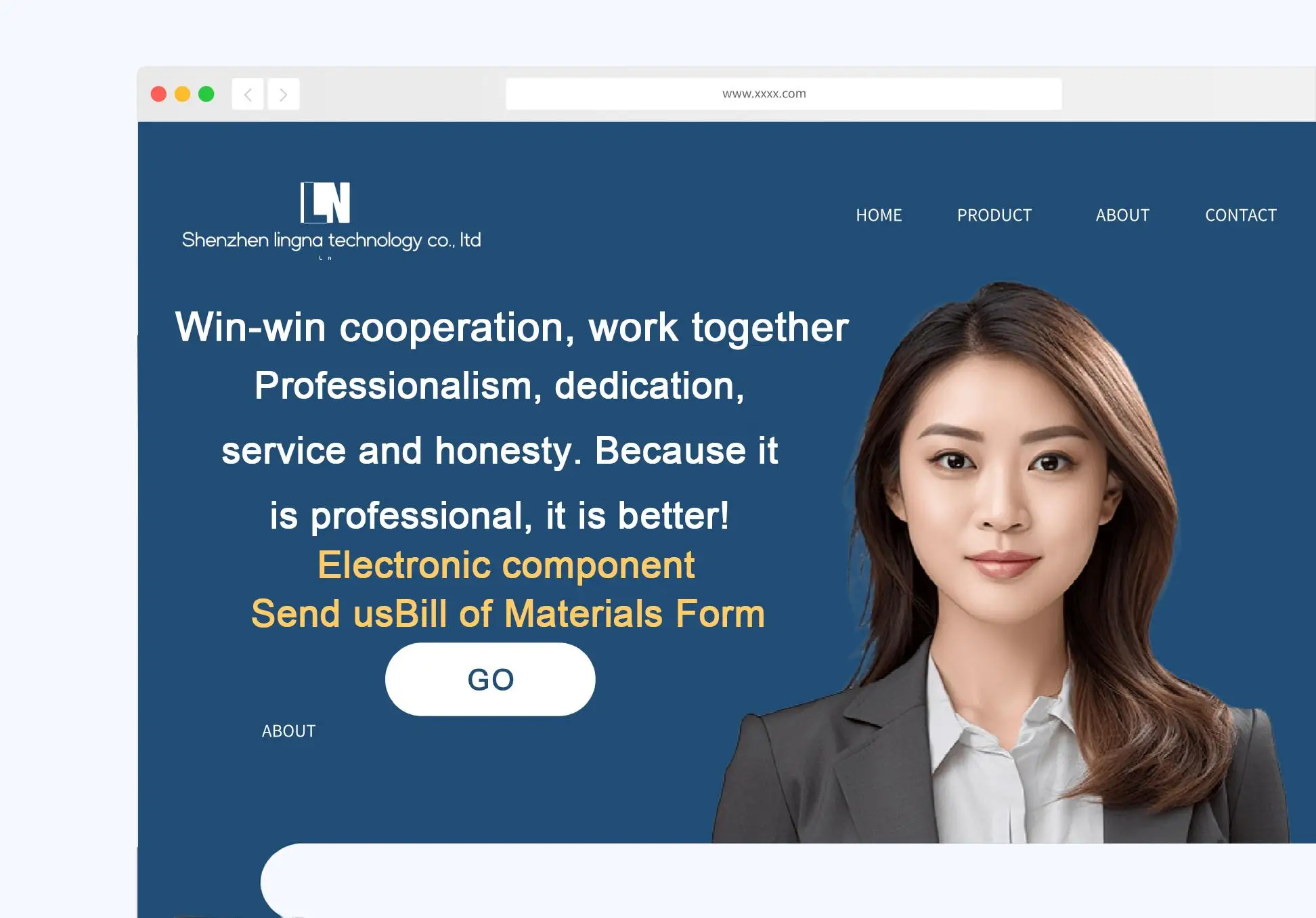Viewport: 1316px width, 918px height.
Task: Click the browser forward arrow
Action: [x=283, y=94]
